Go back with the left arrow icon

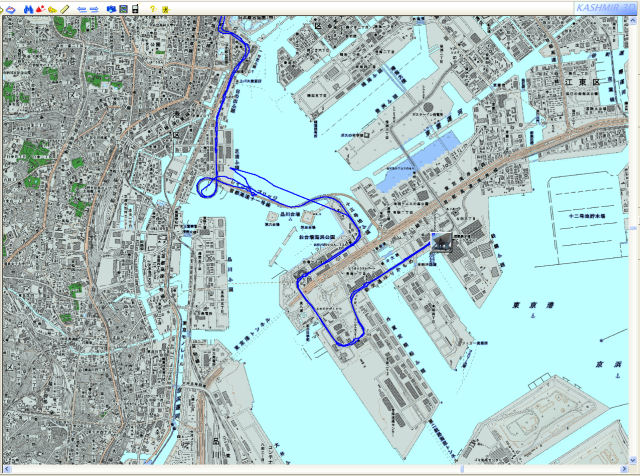coord(82,8)
